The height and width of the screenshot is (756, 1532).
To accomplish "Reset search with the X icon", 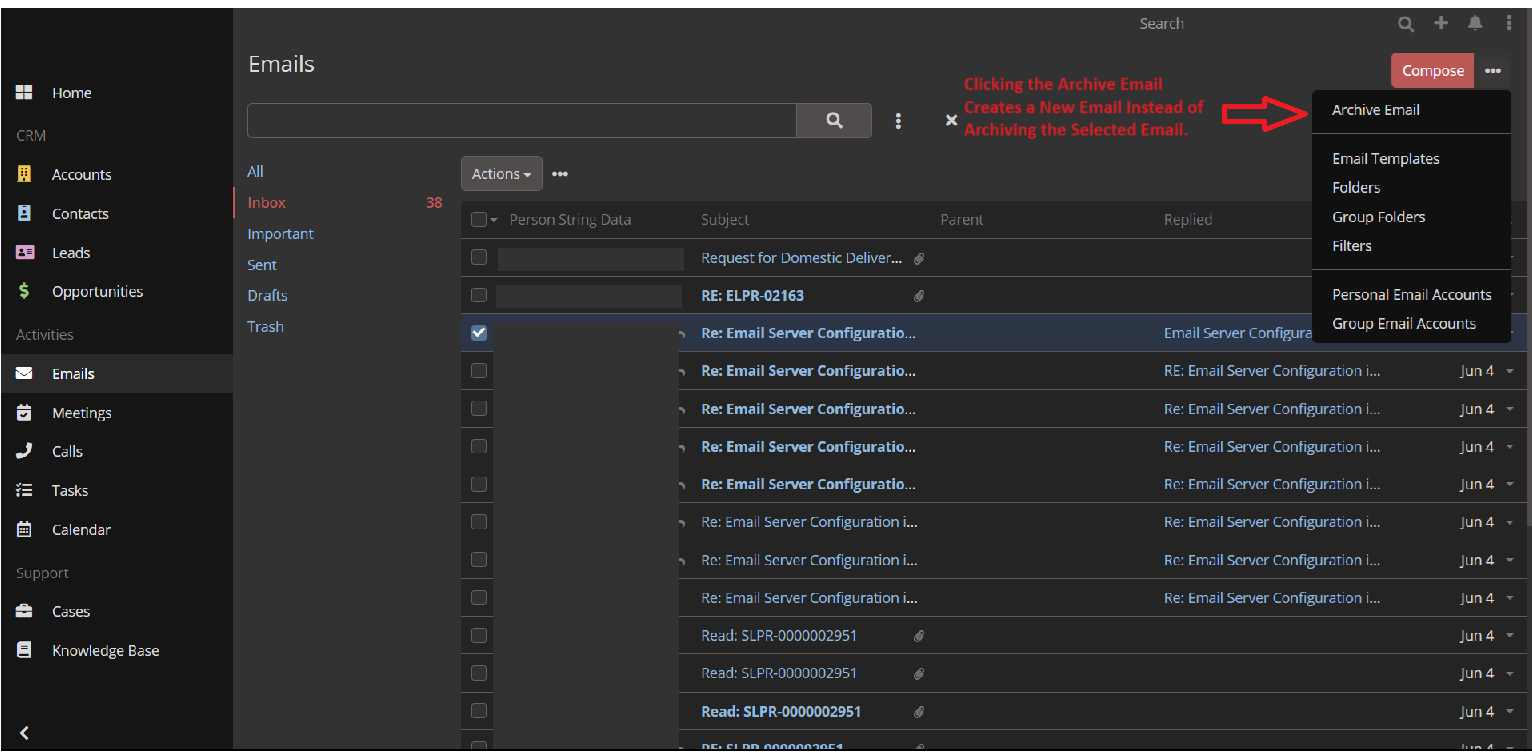I will (951, 121).
